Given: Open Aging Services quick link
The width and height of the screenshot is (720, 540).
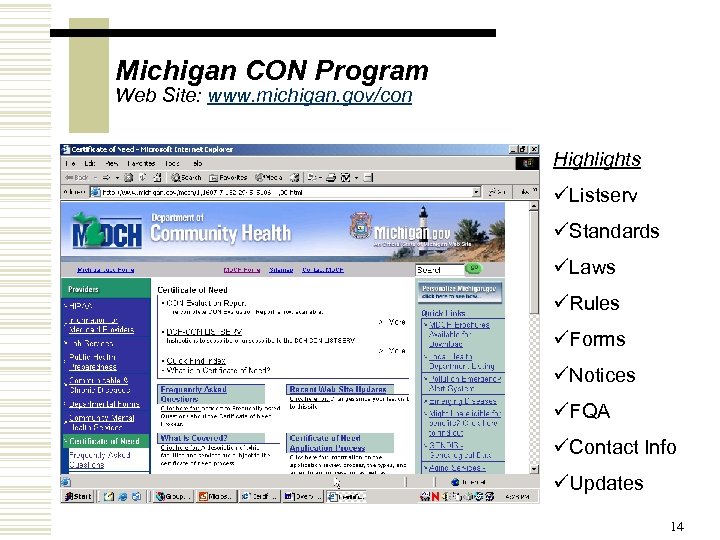Looking at the screenshot, I should click(x=456, y=467).
